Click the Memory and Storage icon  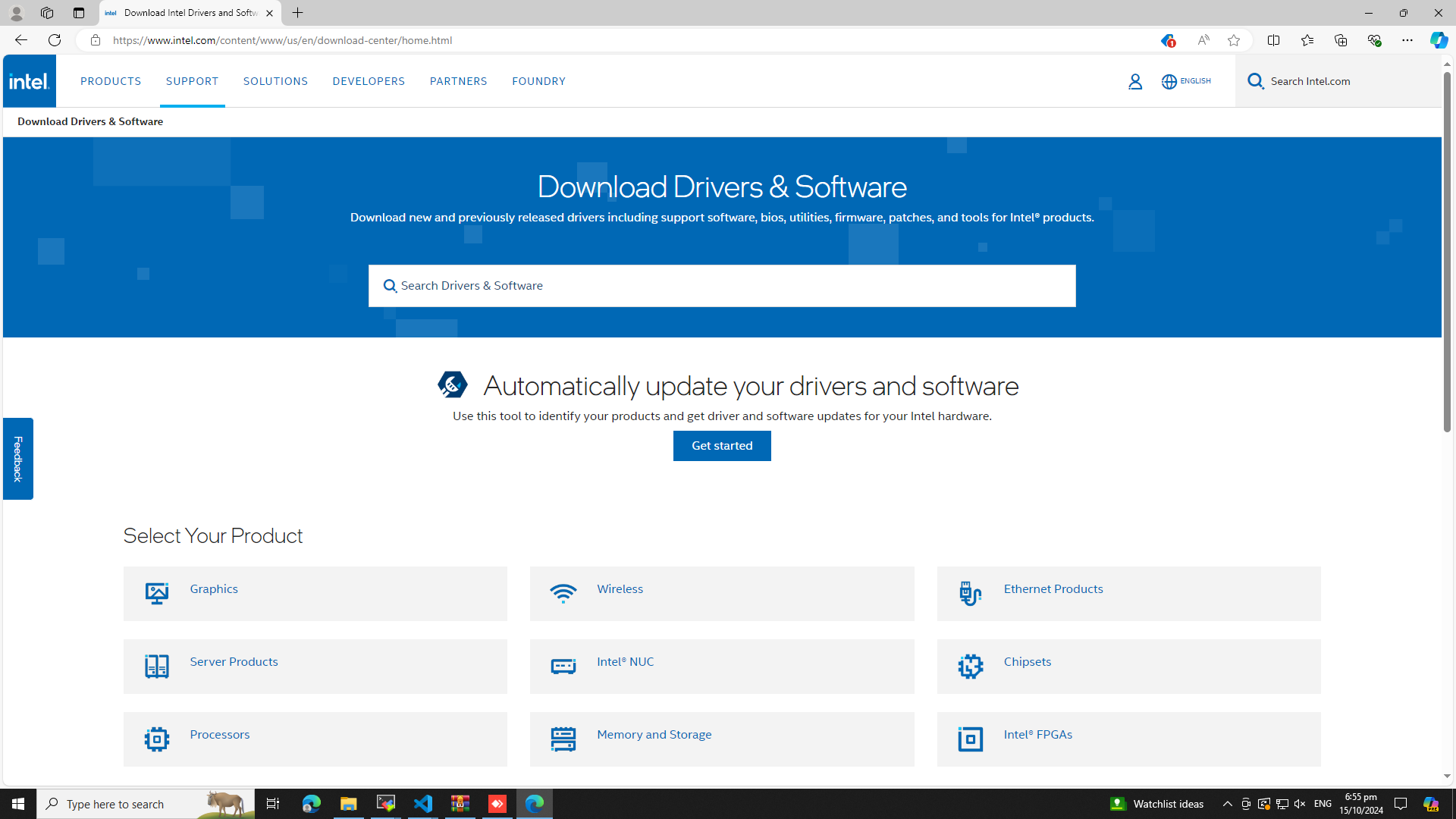coord(563,739)
